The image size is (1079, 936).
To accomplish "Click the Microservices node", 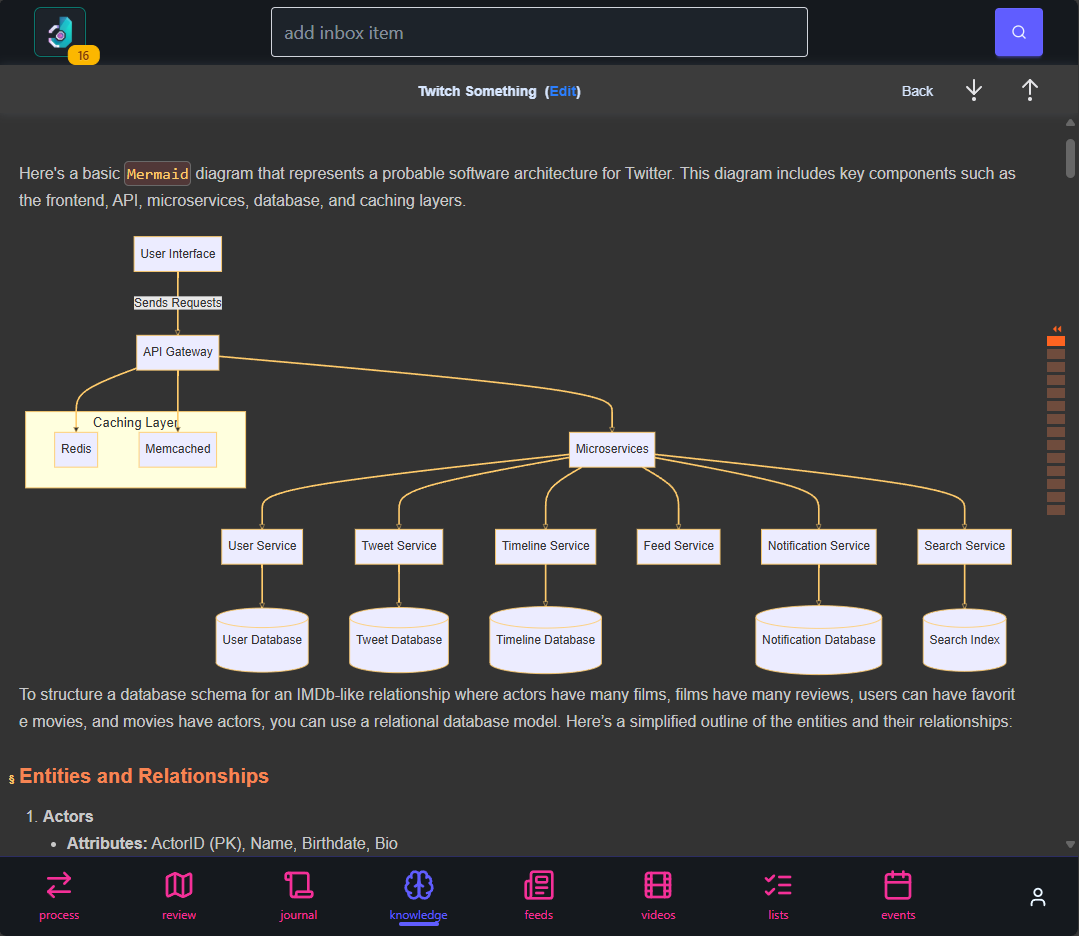I will tap(612, 449).
